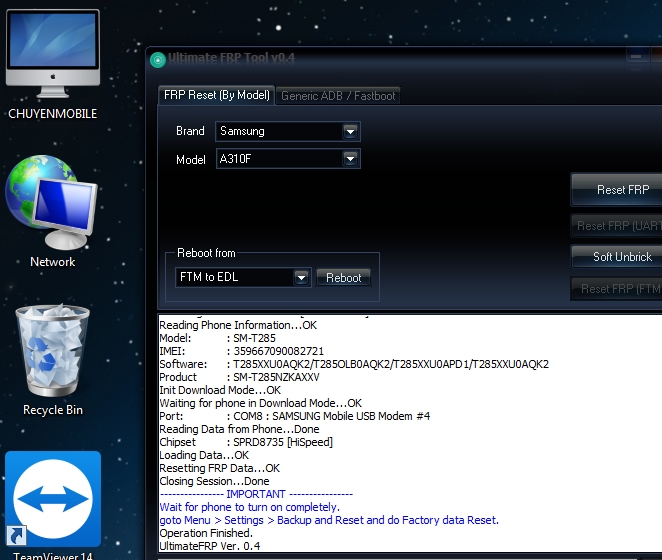Image resolution: width=662 pixels, height=560 pixels.
Task: Click log line Reading Phone Information...OK
Action: coord(238,325)
